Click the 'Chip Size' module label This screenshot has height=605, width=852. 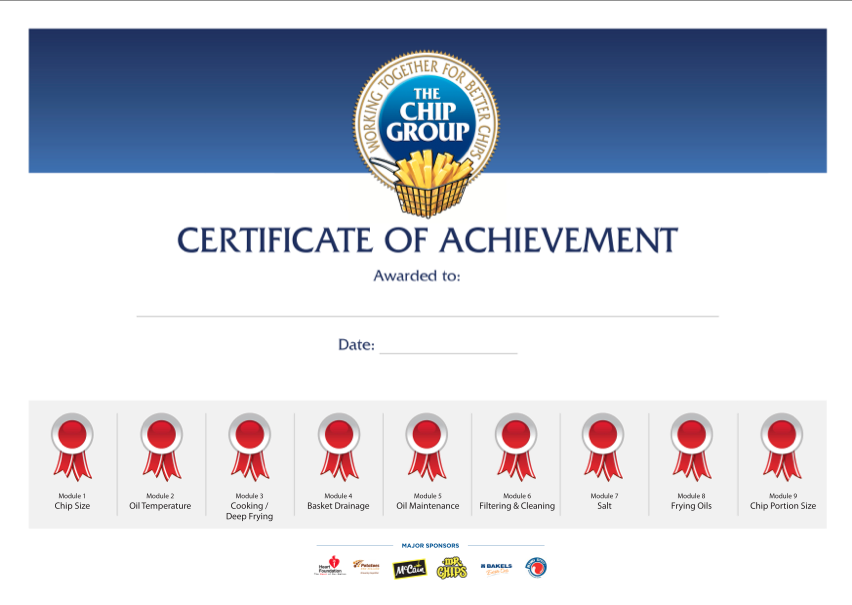pyautogui.click(x=72, y=506)
